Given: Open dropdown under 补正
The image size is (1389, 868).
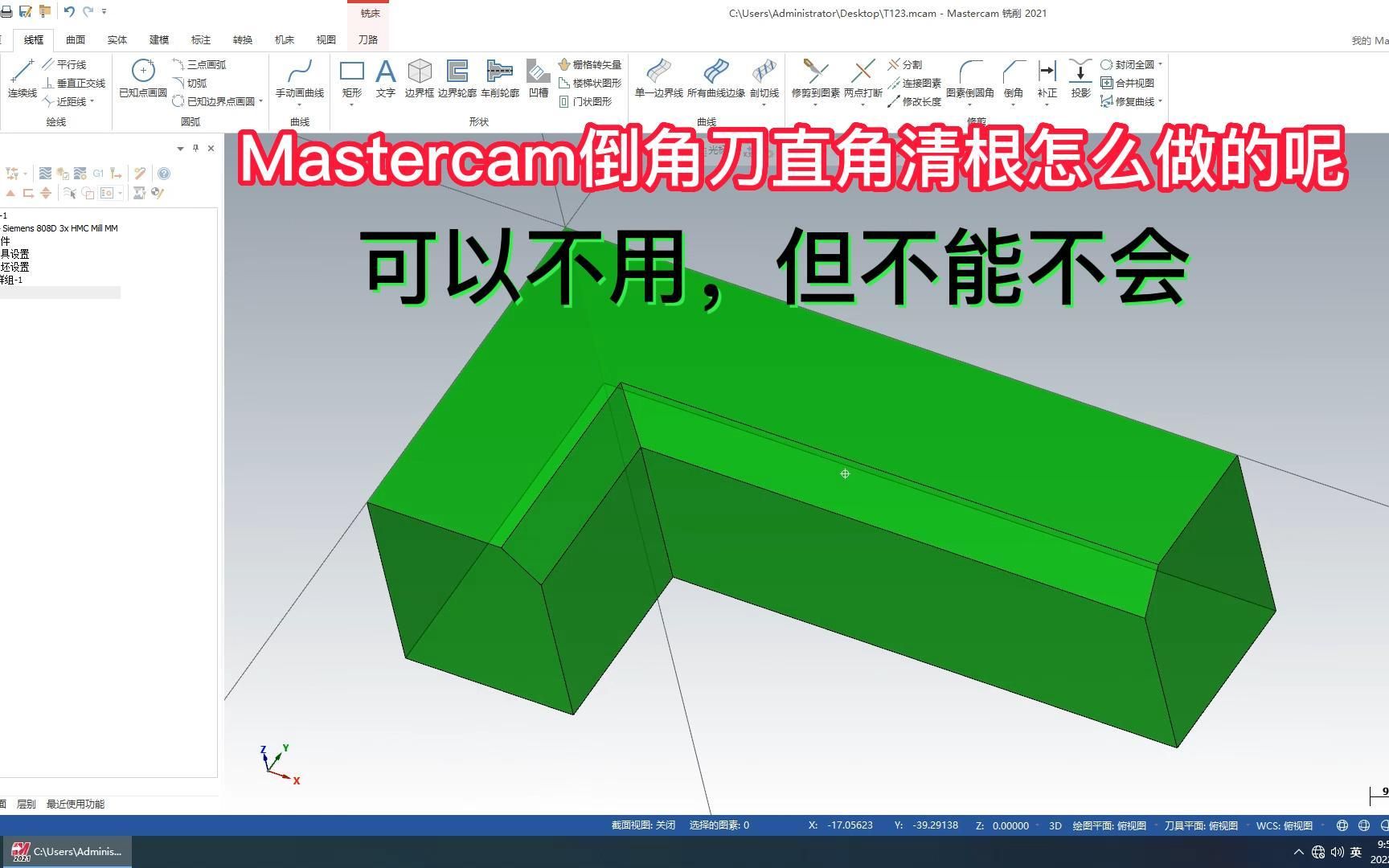Looking at the screenshot, I should [x=1047, y=104].
